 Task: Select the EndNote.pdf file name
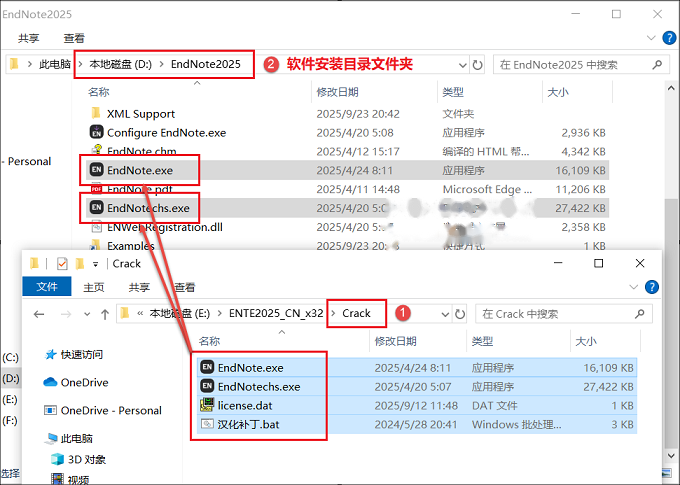[140, 189]
